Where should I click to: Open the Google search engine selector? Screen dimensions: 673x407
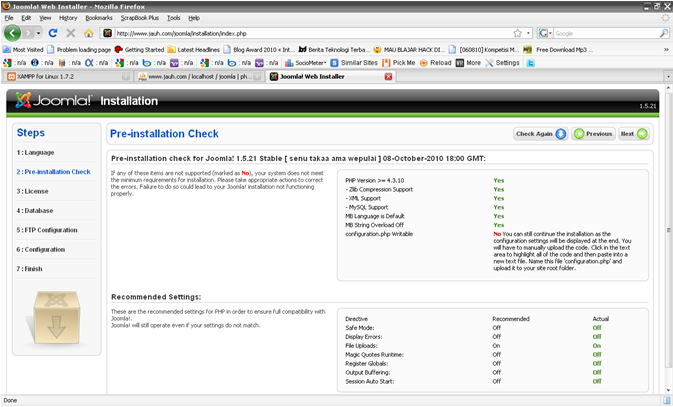(x=545, y=33)
